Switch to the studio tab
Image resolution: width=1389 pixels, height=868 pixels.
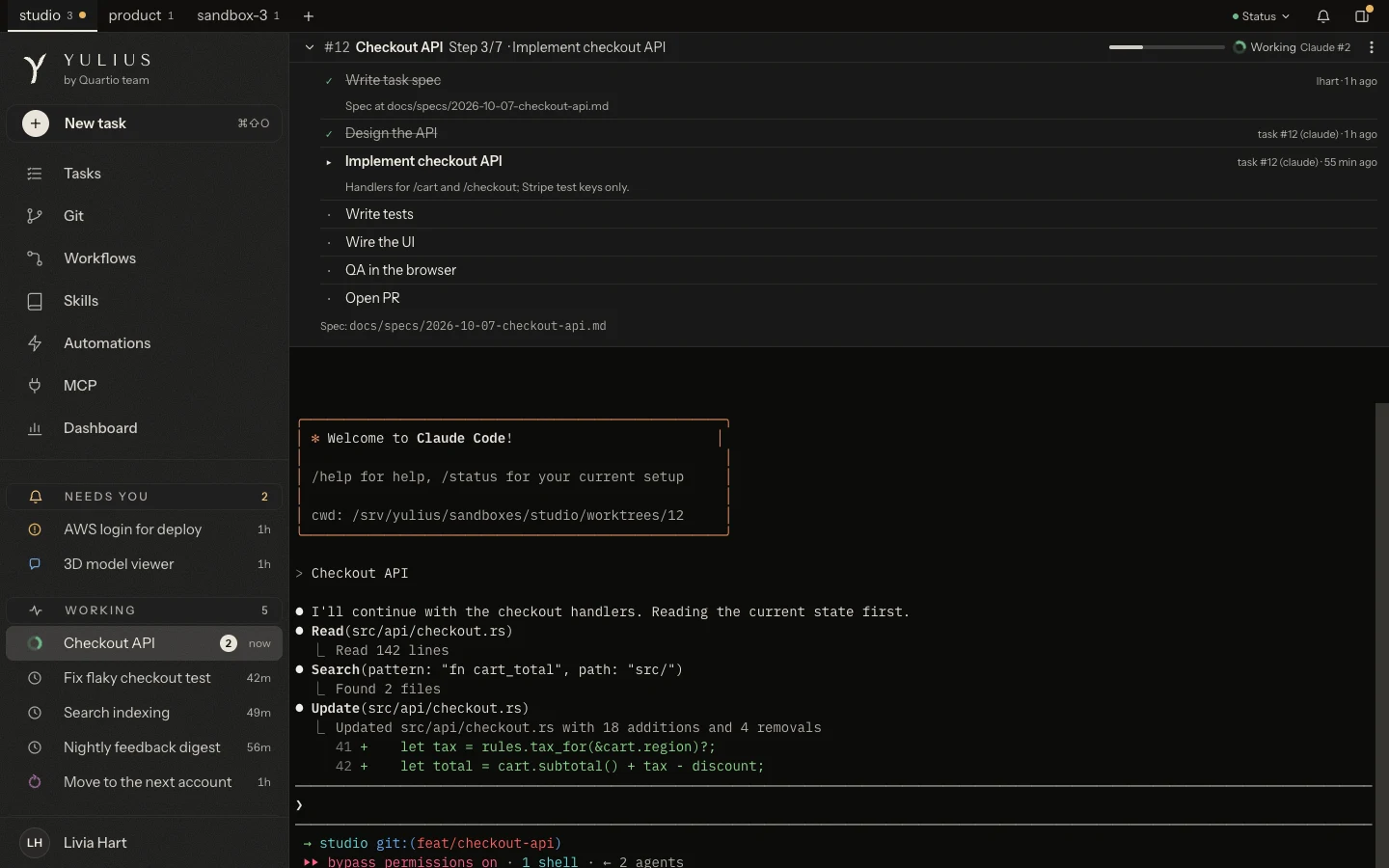(52, 16)
